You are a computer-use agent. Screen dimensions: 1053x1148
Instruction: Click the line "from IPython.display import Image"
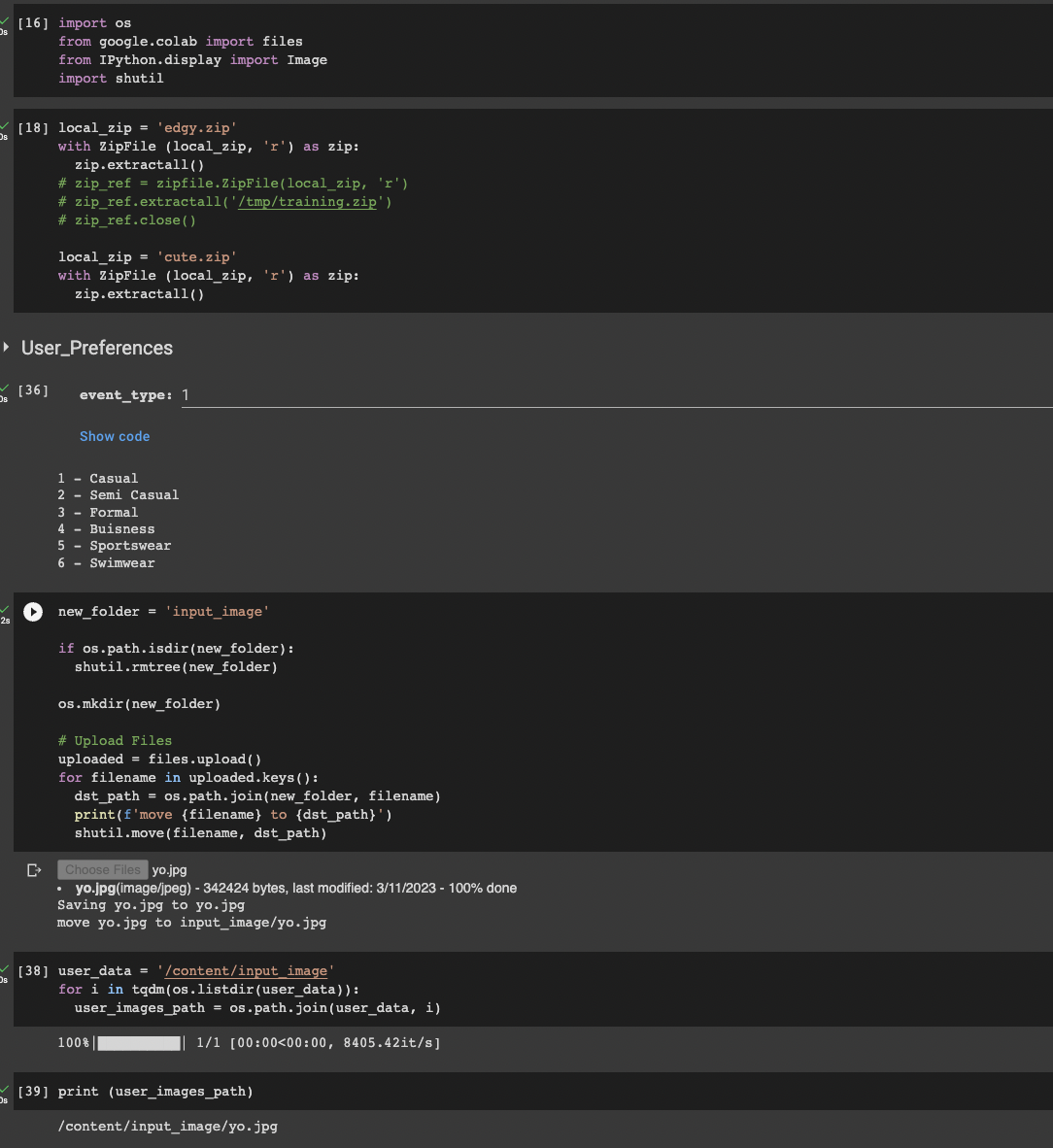click(x=192, y=60)
